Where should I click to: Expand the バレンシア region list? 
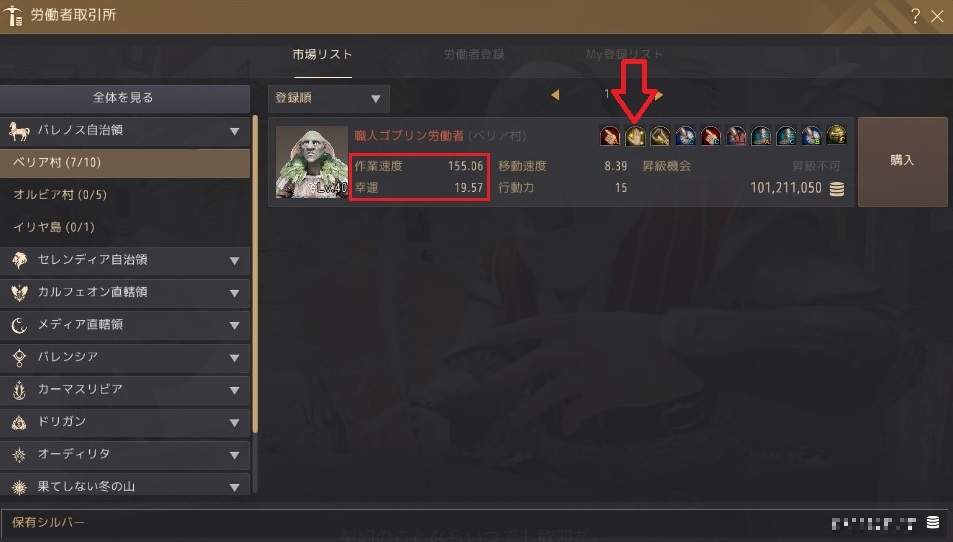tap(125, 357)
